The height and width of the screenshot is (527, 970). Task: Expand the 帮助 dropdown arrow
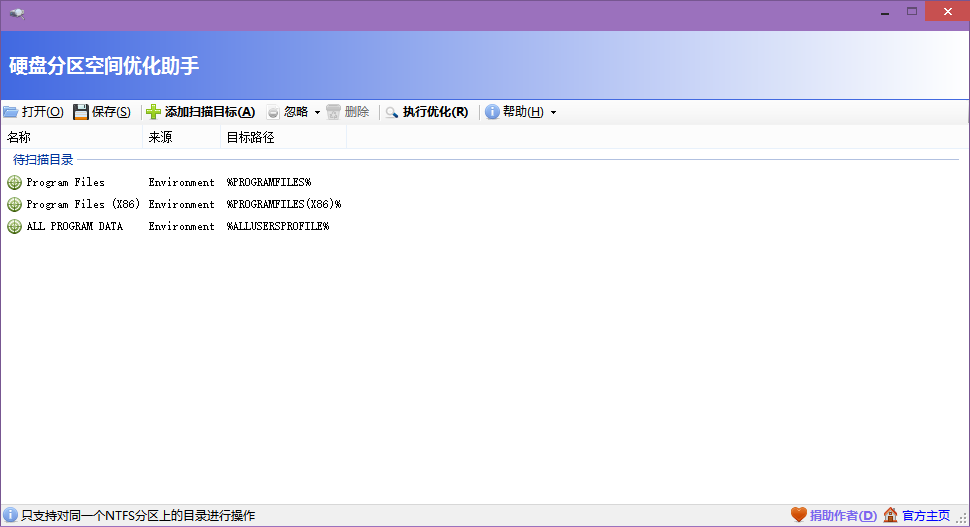553,113
